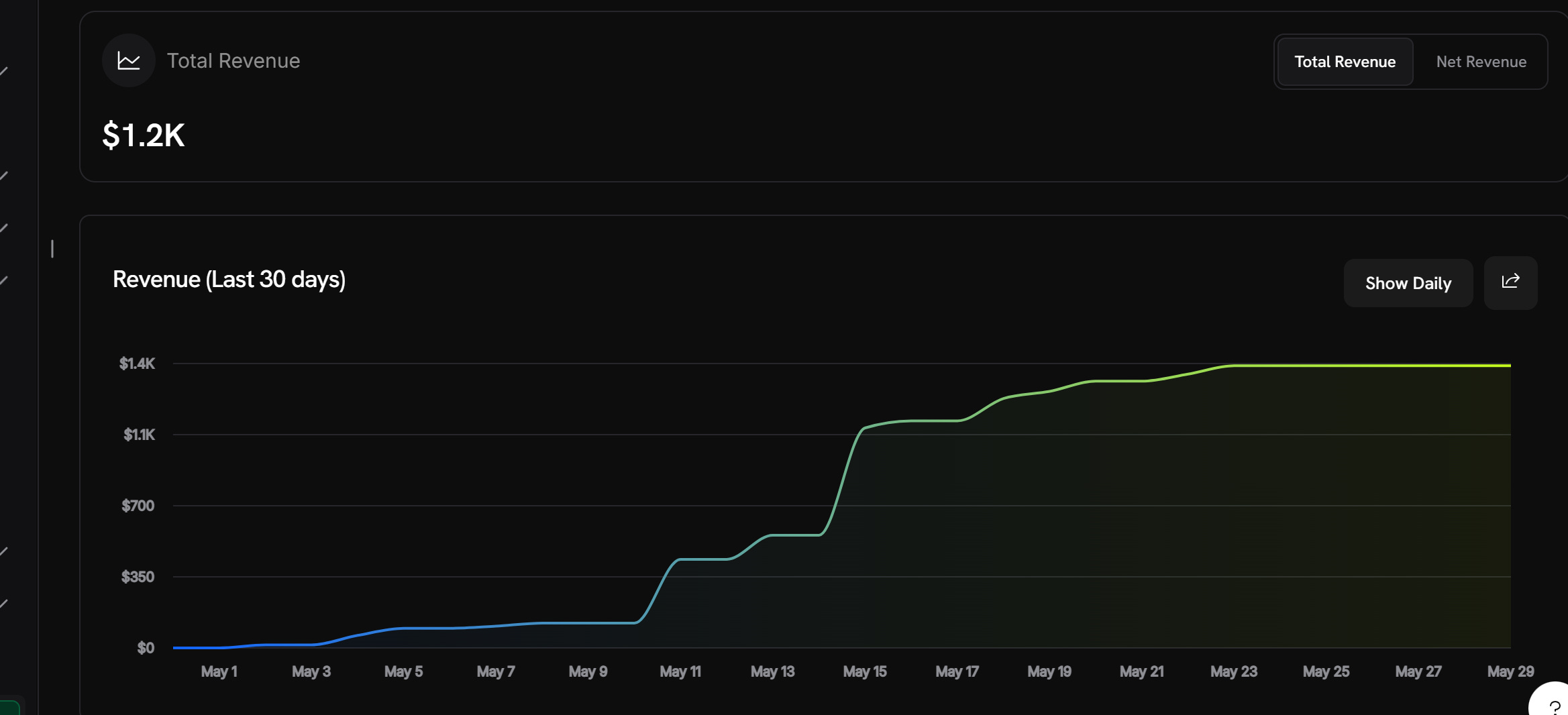Switch to the Net Revenue tab
The image size is (1568, 715).
[x=1481, y=62]
